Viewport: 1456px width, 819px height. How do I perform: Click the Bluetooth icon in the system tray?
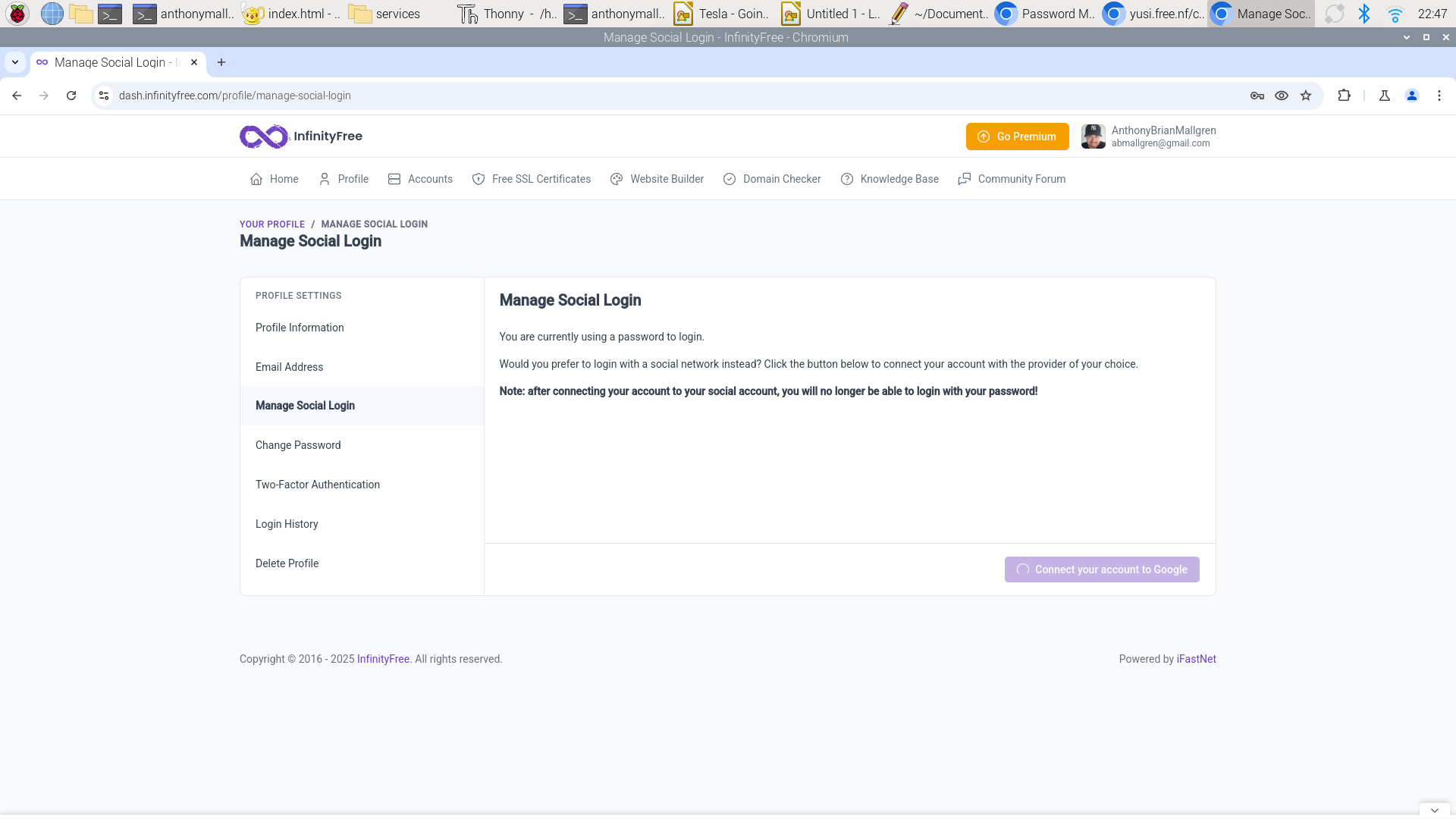1366,14
